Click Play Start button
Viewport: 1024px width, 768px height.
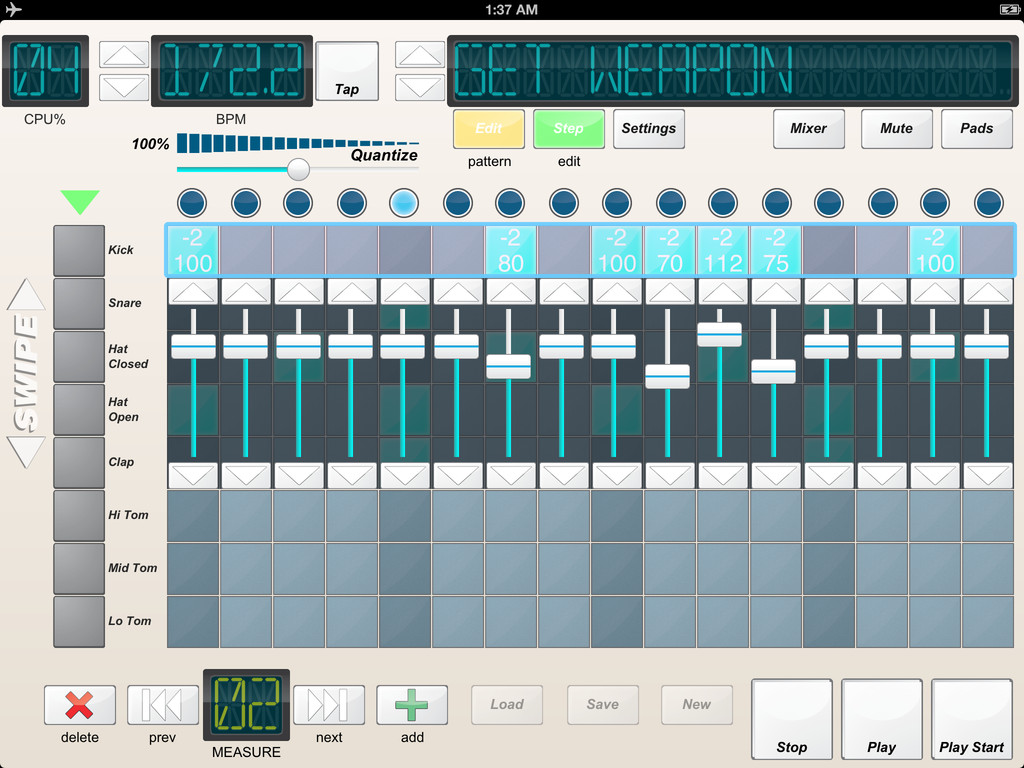point(972,719)
